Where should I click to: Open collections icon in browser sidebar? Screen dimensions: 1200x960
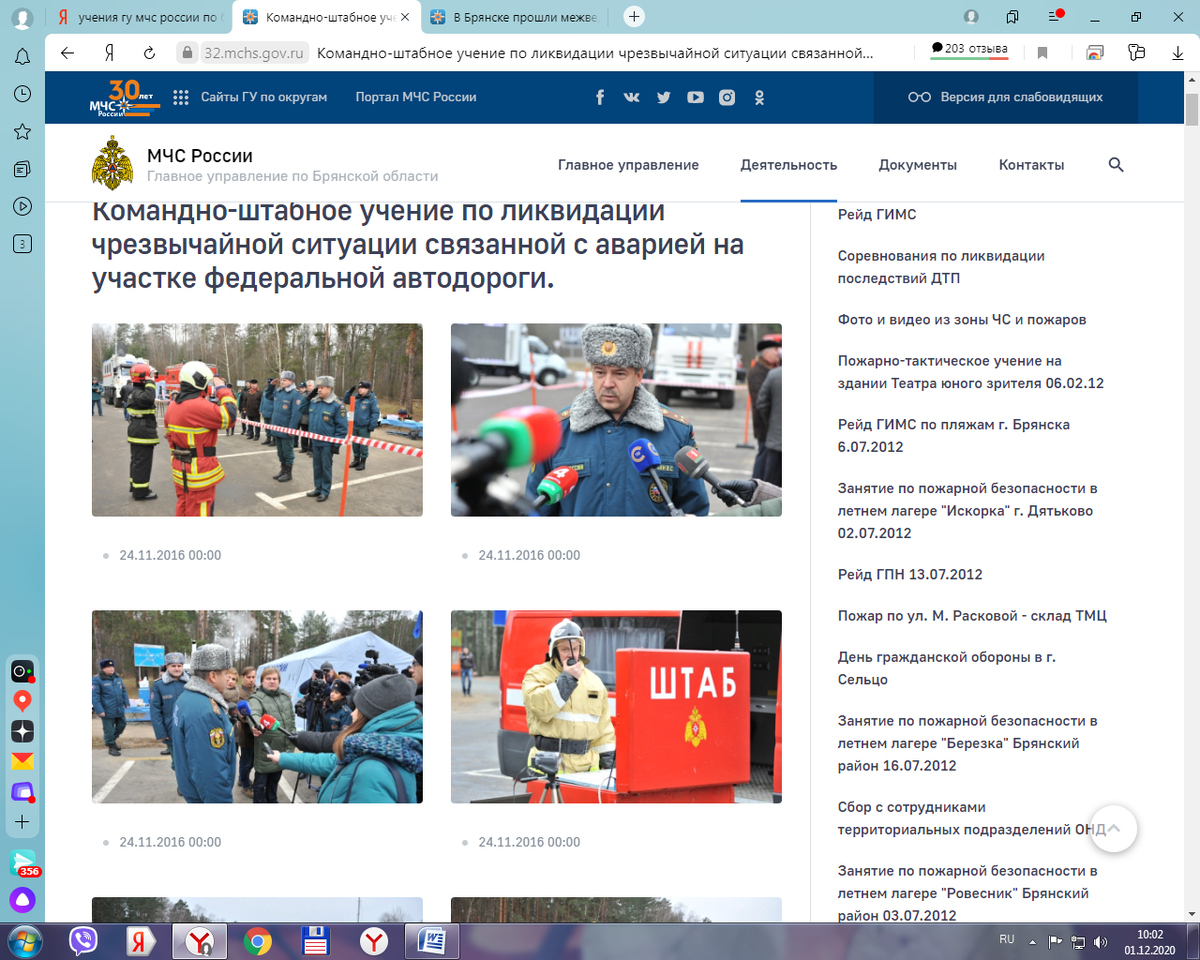point(22,169)
